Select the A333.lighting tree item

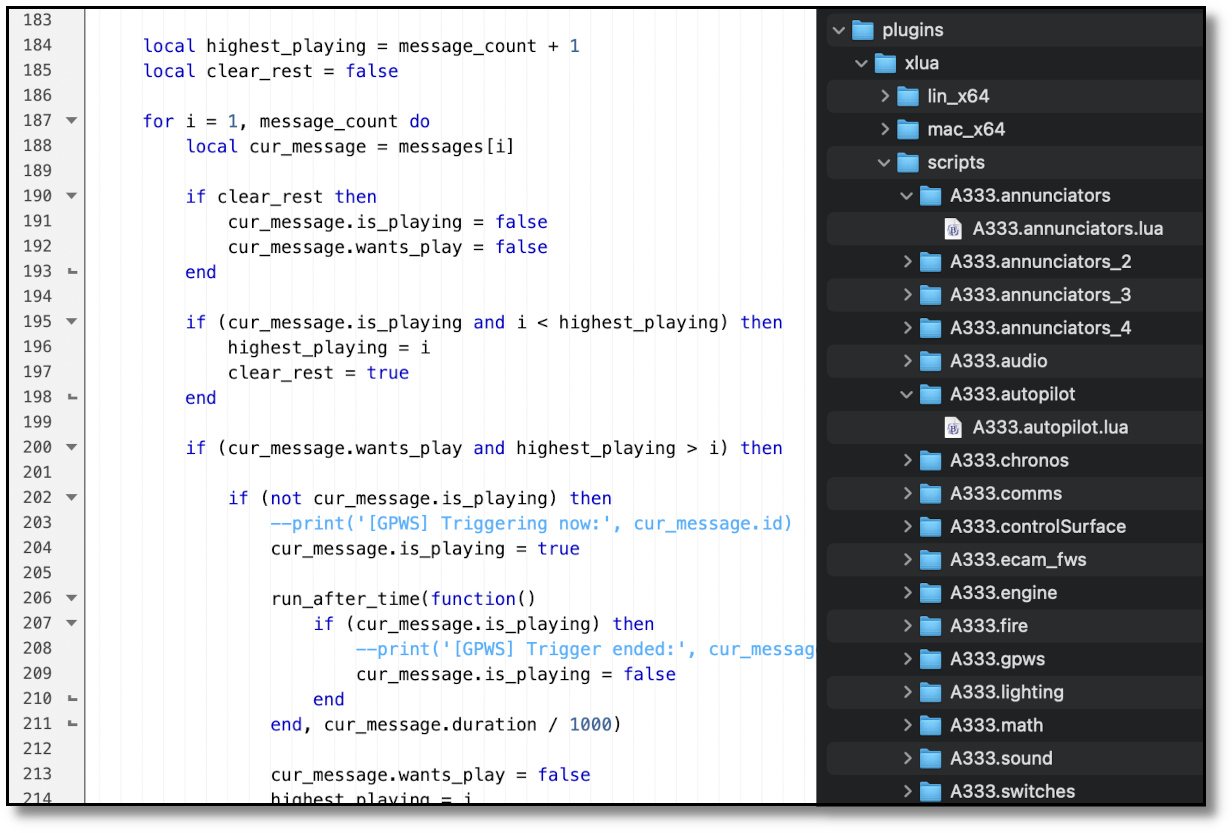pyautogui.click(x=1006, y=692)
